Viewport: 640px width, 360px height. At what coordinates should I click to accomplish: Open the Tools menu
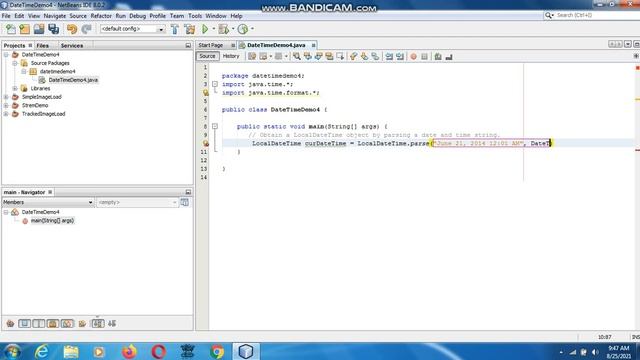tap(195, 16)
